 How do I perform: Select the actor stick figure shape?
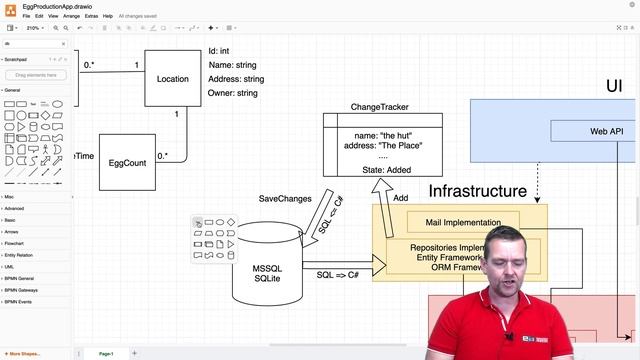tap(45, 149)
